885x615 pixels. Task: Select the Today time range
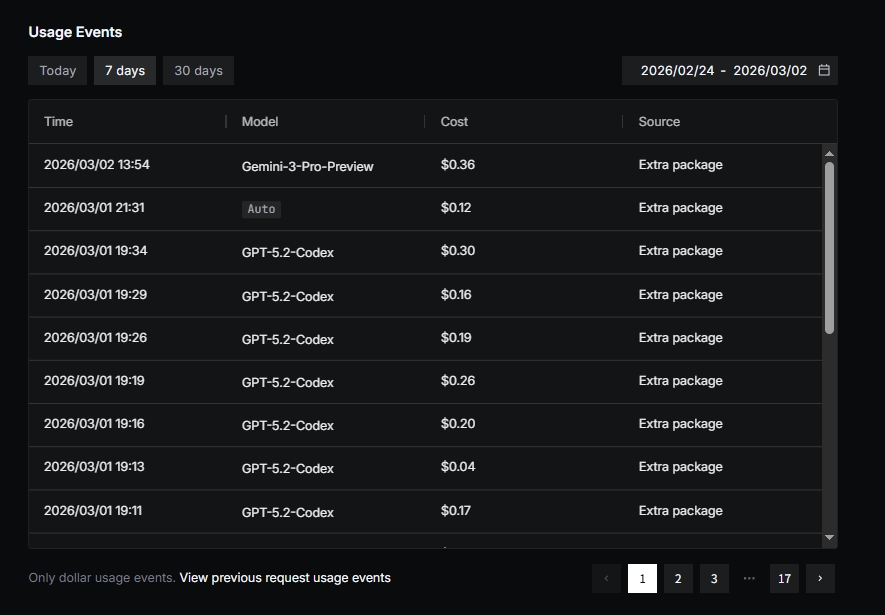(x=58, y=71)
